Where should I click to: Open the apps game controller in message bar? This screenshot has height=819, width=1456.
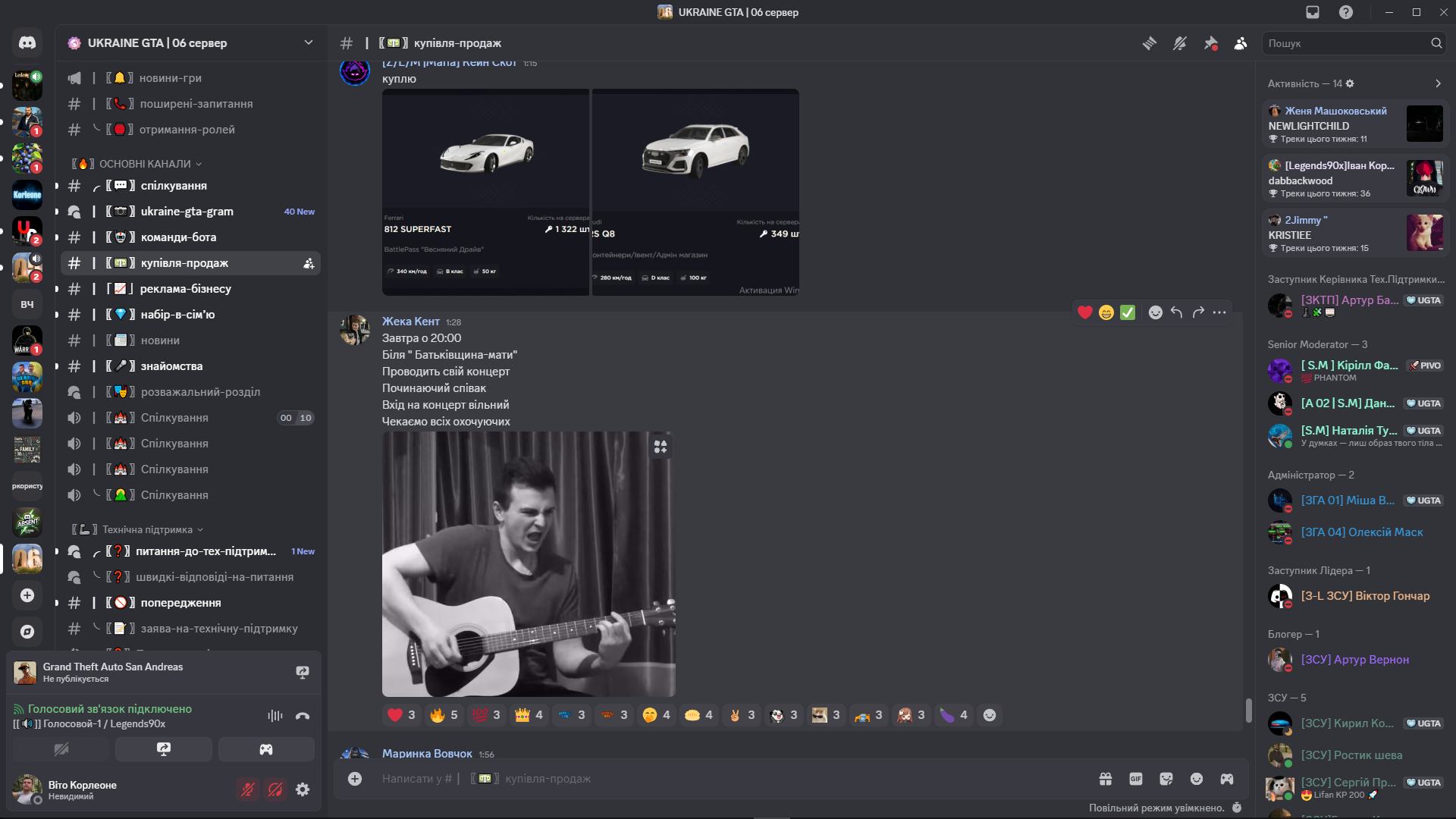[x=1227, y=779]
